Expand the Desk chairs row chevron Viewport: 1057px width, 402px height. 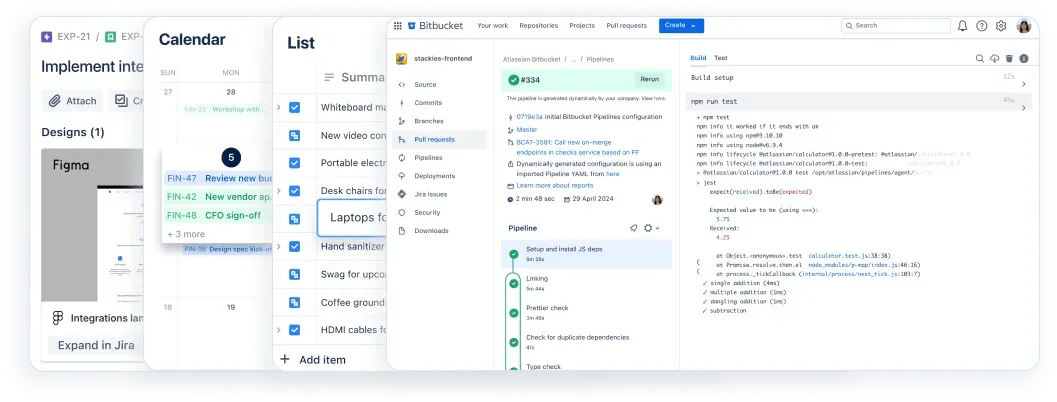click(278, 191)
